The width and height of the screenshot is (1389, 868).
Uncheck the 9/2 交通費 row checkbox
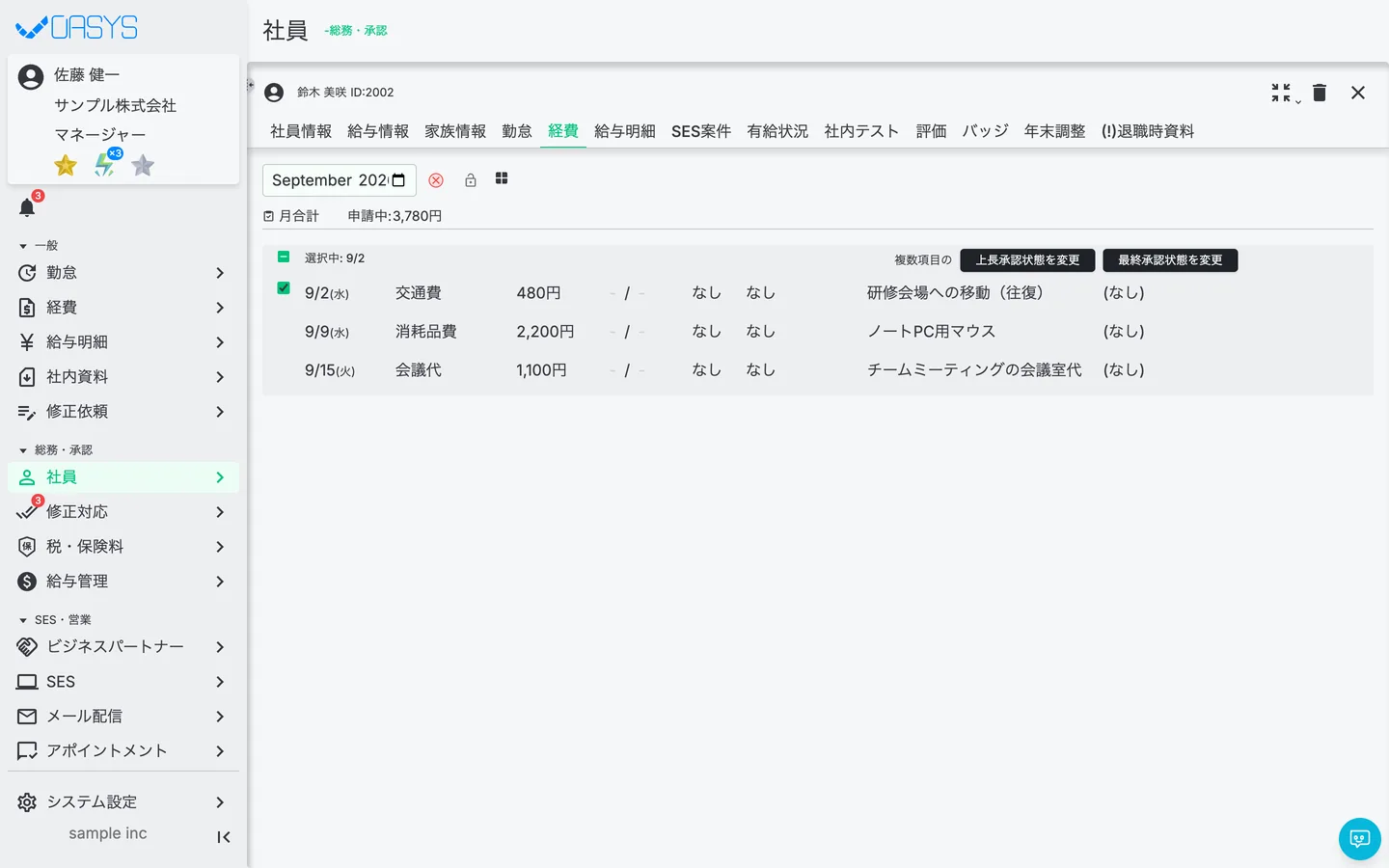click(x=284, y=287)
